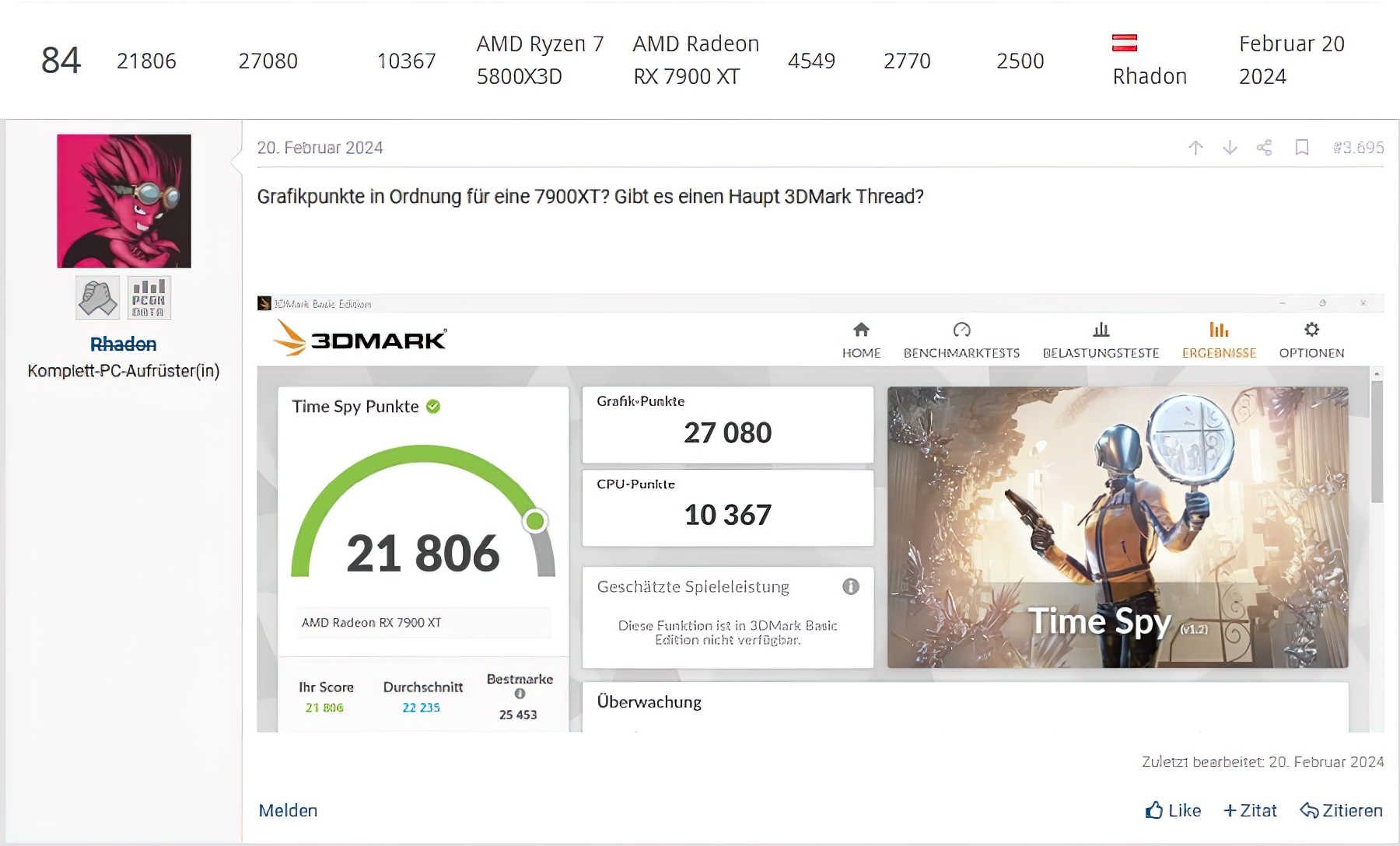Click the down arrow icon in post header
Viewport: 1400px width, 846px height.
[1230, 148]
